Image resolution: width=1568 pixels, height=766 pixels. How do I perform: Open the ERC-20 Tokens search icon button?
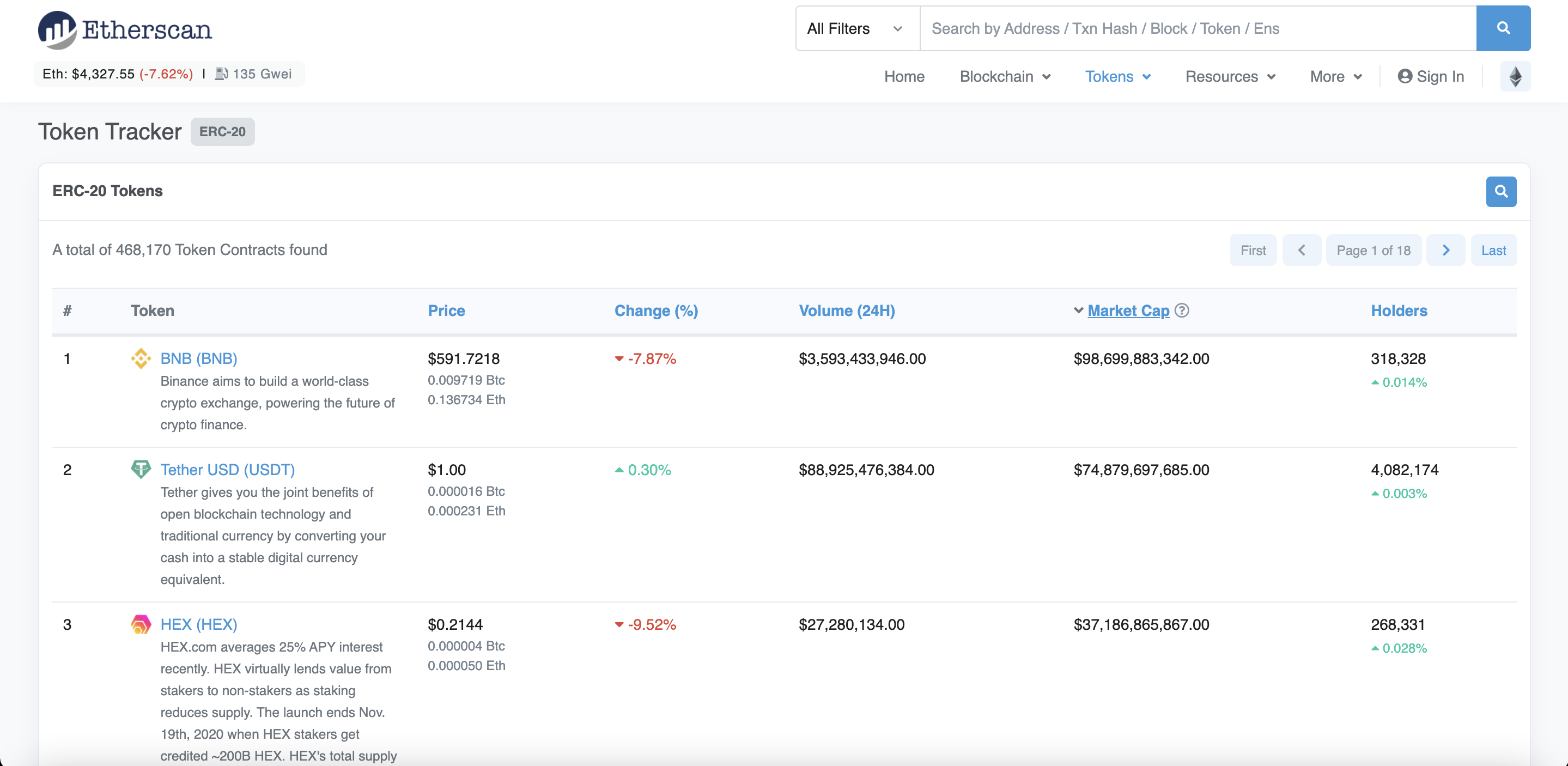tap(1501, 192)
